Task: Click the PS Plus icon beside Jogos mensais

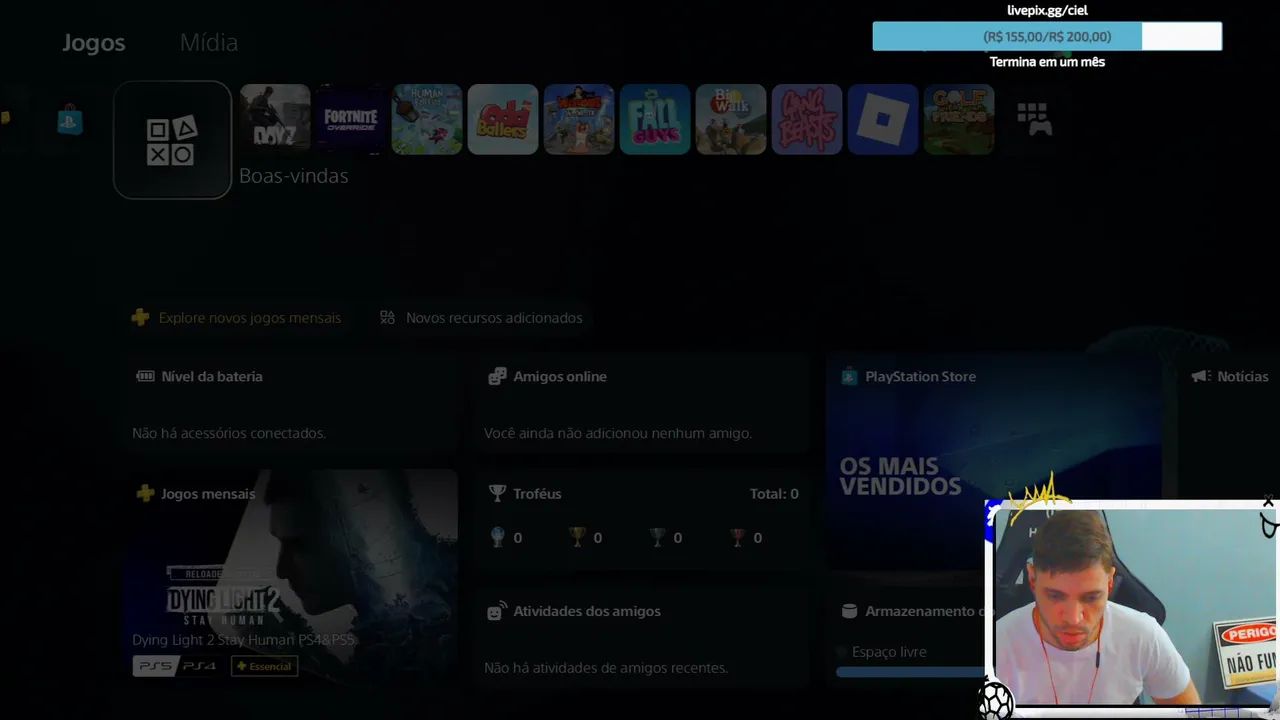Action: click(145, 493)
